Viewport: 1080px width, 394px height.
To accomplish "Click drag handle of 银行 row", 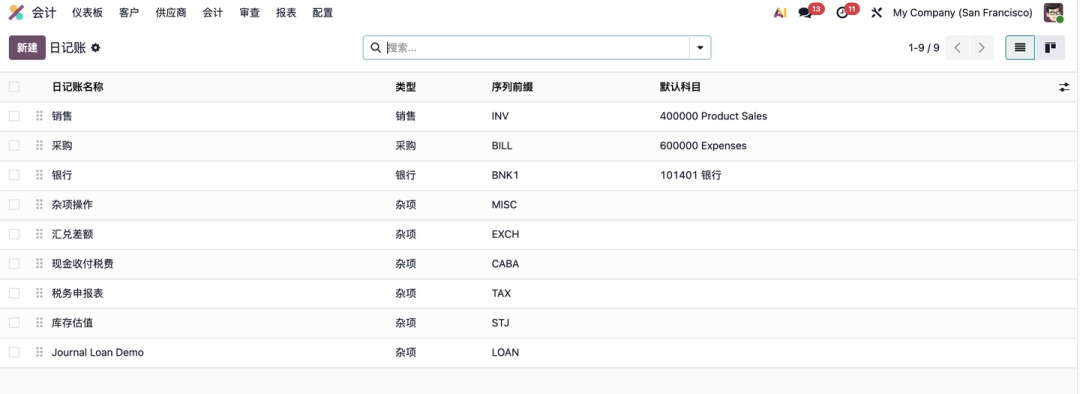I will click(x=39, y=176).
